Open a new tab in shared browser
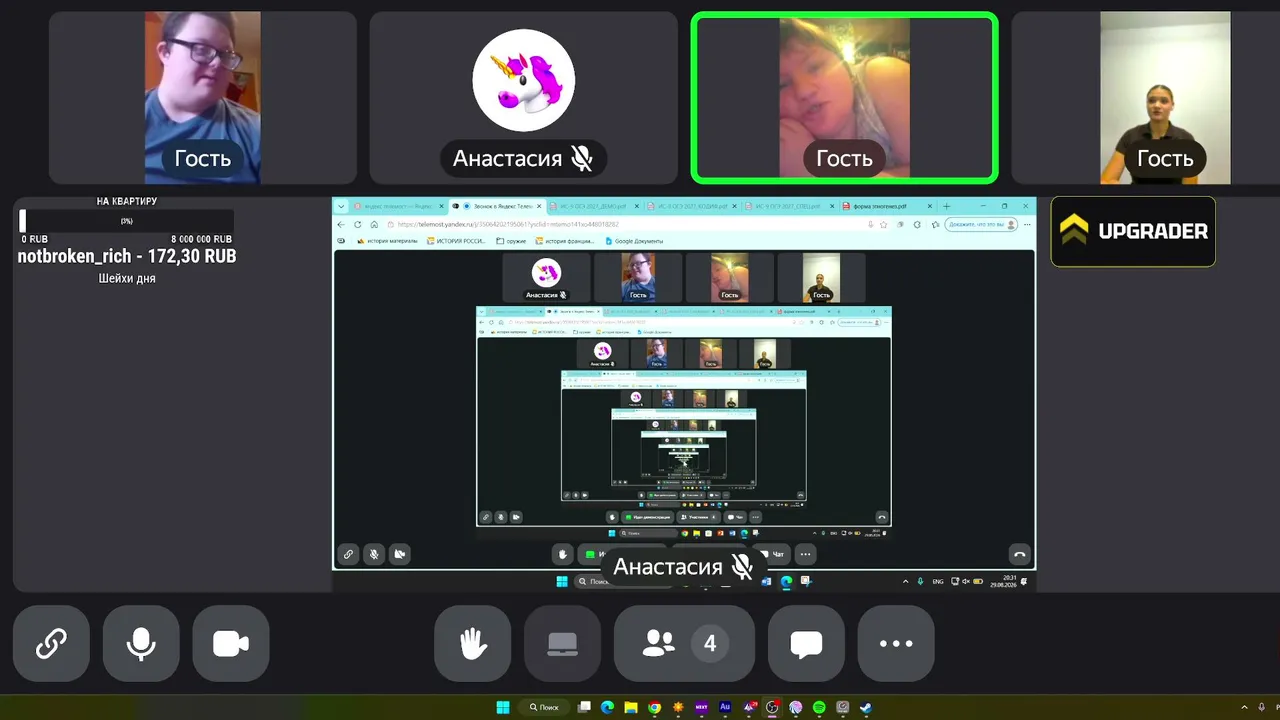 pyautogui.click(x=946, y=206)
